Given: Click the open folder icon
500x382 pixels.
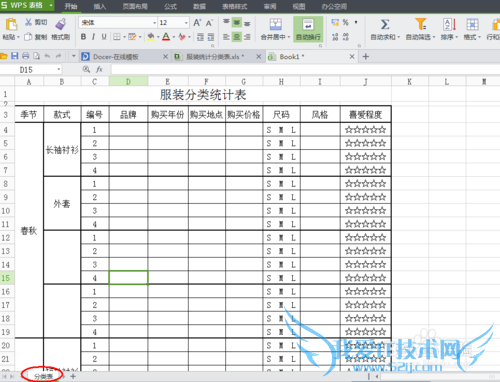Looking at the screenshot, I should pos(4,56).
